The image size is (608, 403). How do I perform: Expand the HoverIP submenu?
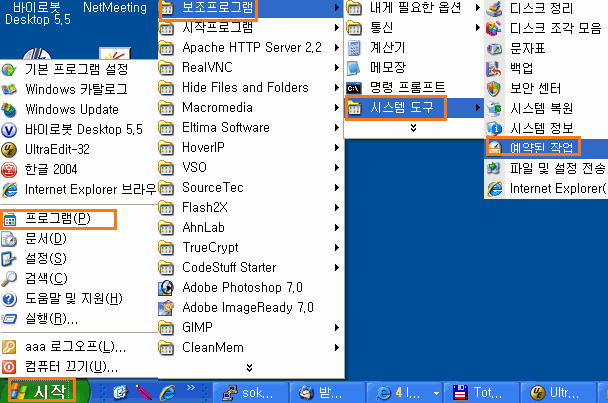tap(251, 148)
